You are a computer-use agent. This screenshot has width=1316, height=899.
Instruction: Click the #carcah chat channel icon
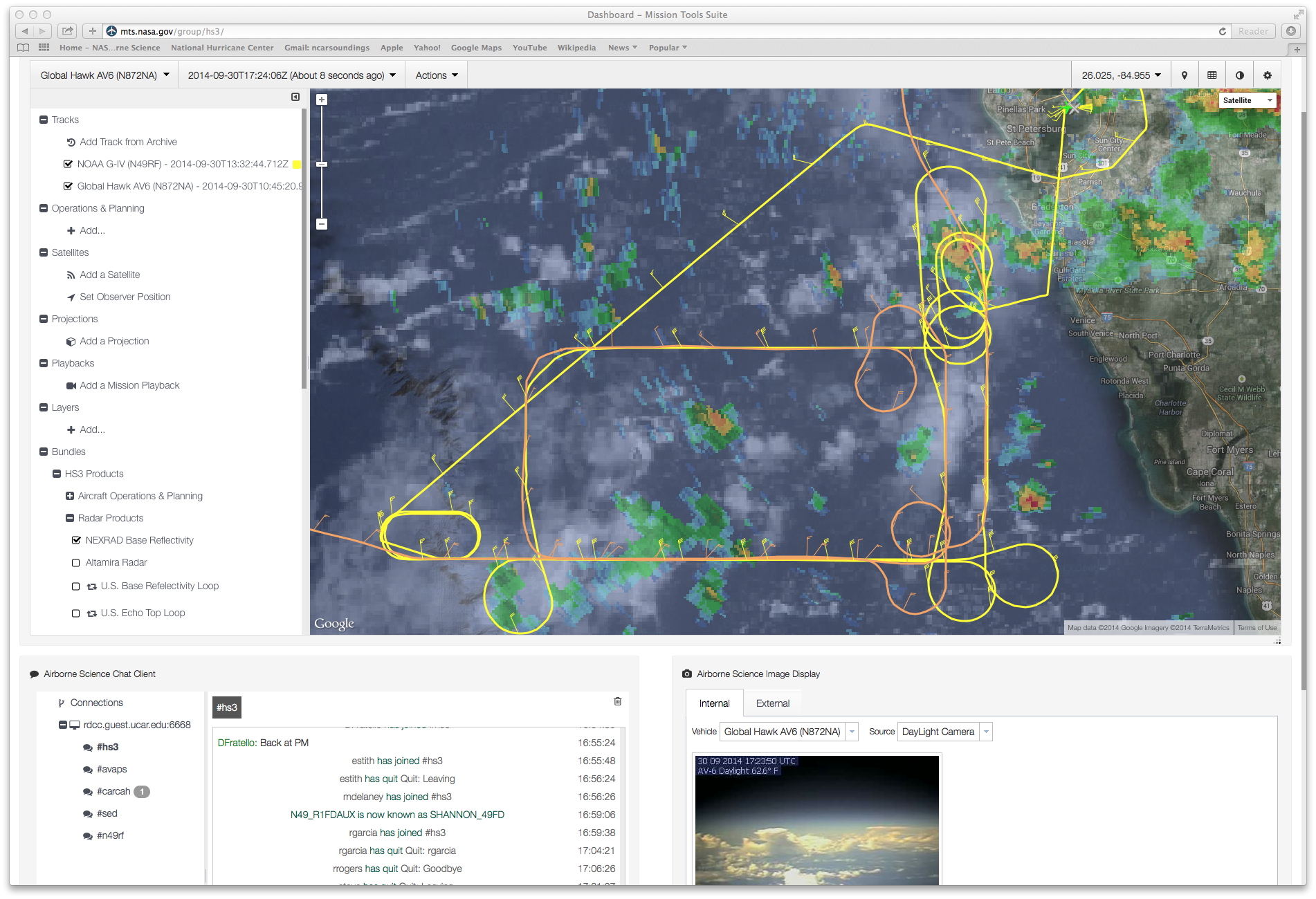tap(87, 792)
